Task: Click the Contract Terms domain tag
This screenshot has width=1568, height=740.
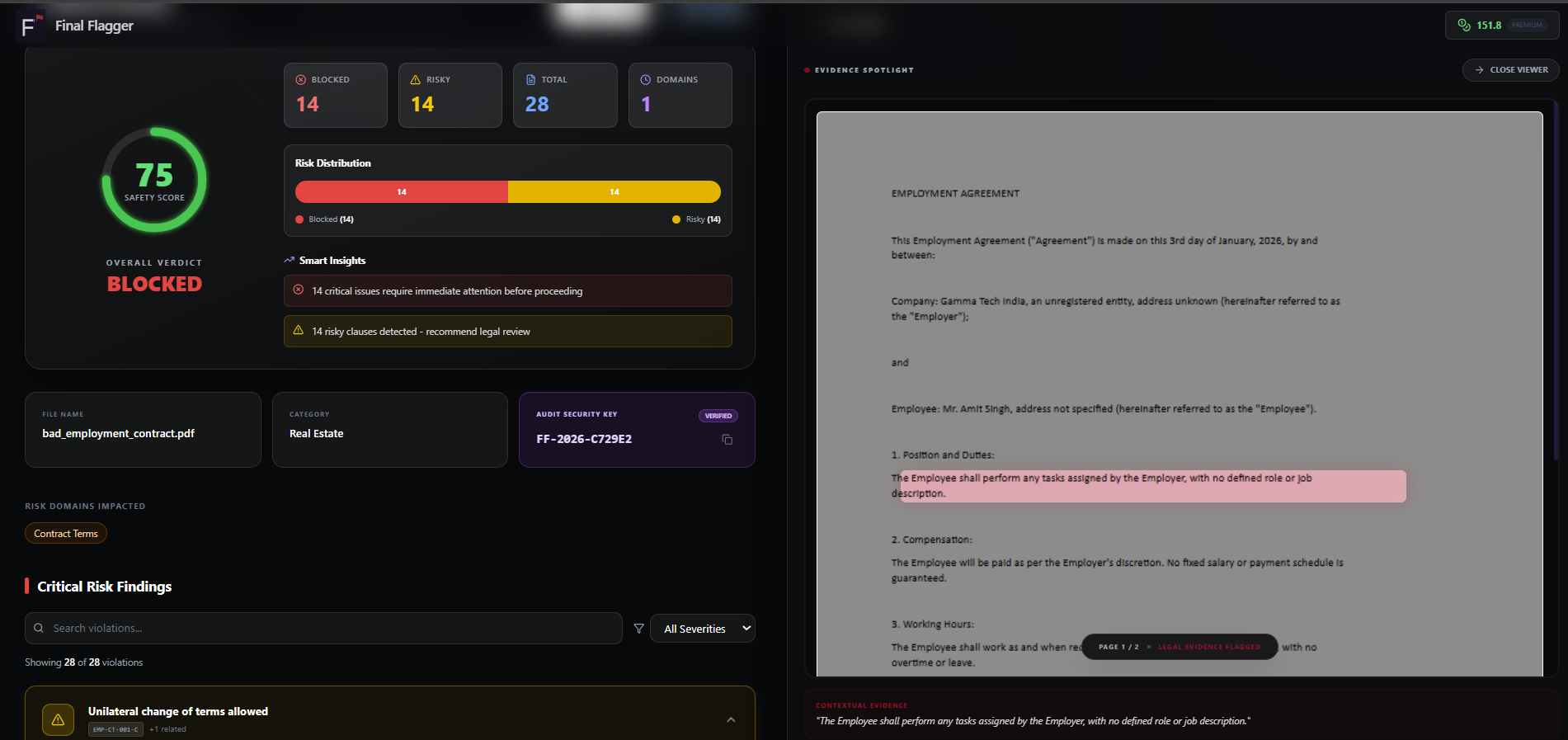Action: tap(66, 534)
